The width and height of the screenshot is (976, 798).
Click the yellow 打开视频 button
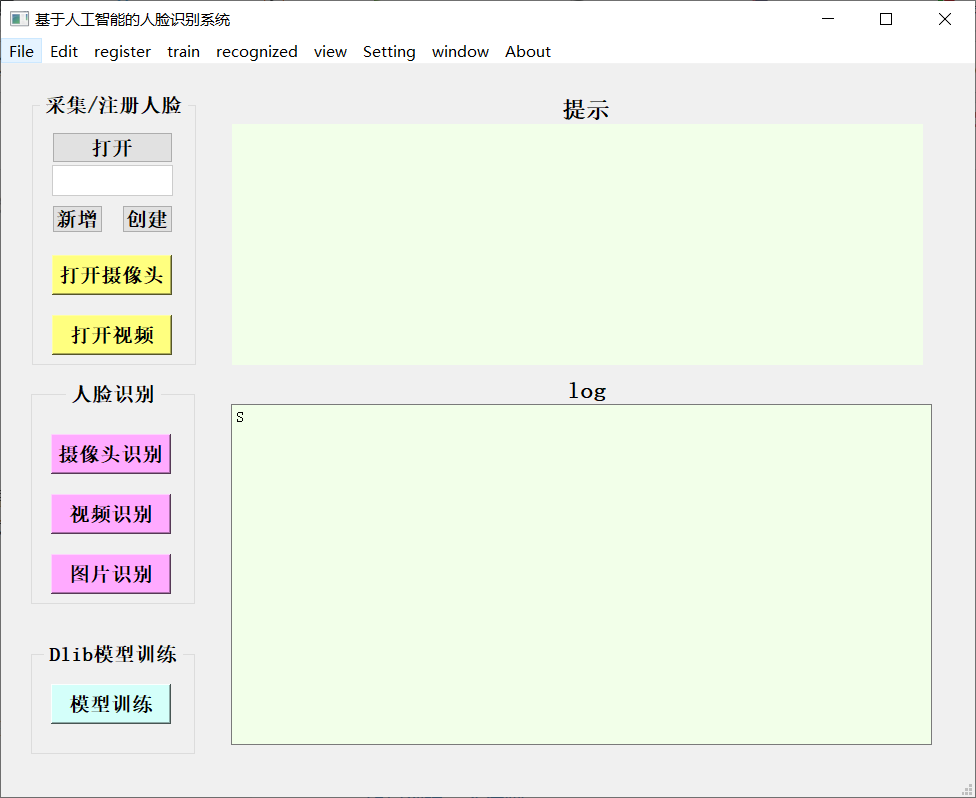pos(112,335)
